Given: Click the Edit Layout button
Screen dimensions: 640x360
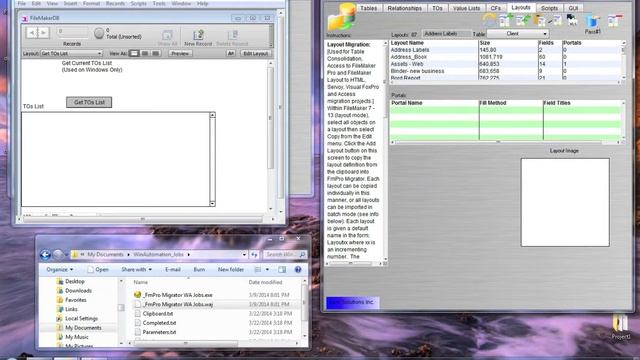Looking at the screenshot, I should 256,53.
